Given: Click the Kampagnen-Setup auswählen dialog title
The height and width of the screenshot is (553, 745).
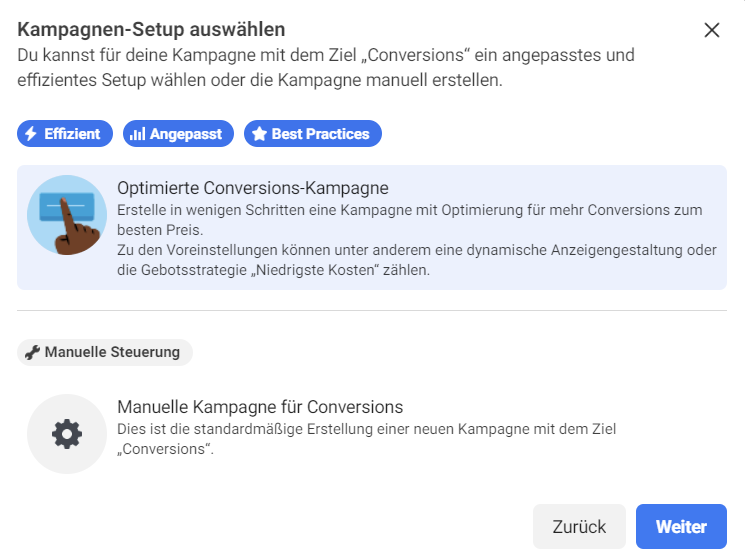Looking at the screenshot, I should coord(151,29).
